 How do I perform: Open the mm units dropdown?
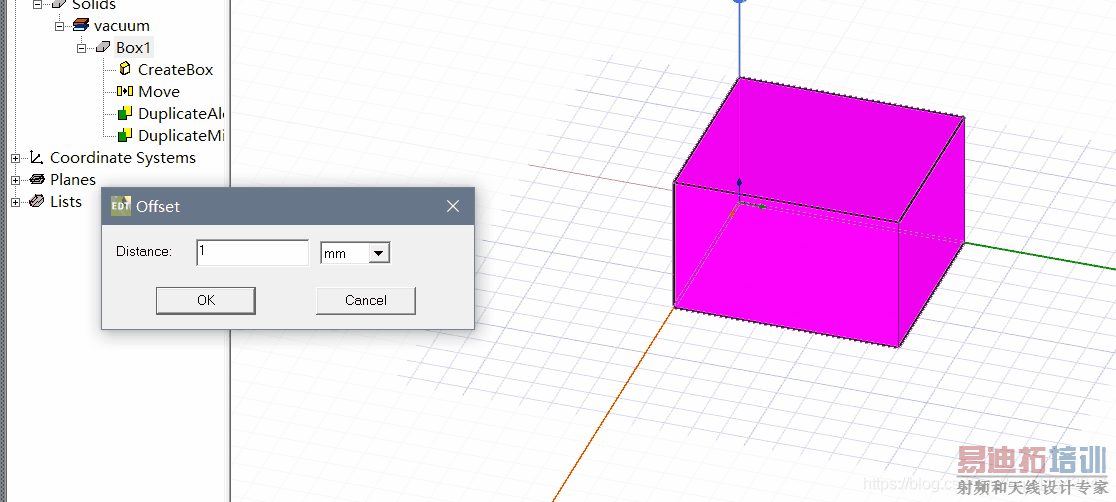379,253
